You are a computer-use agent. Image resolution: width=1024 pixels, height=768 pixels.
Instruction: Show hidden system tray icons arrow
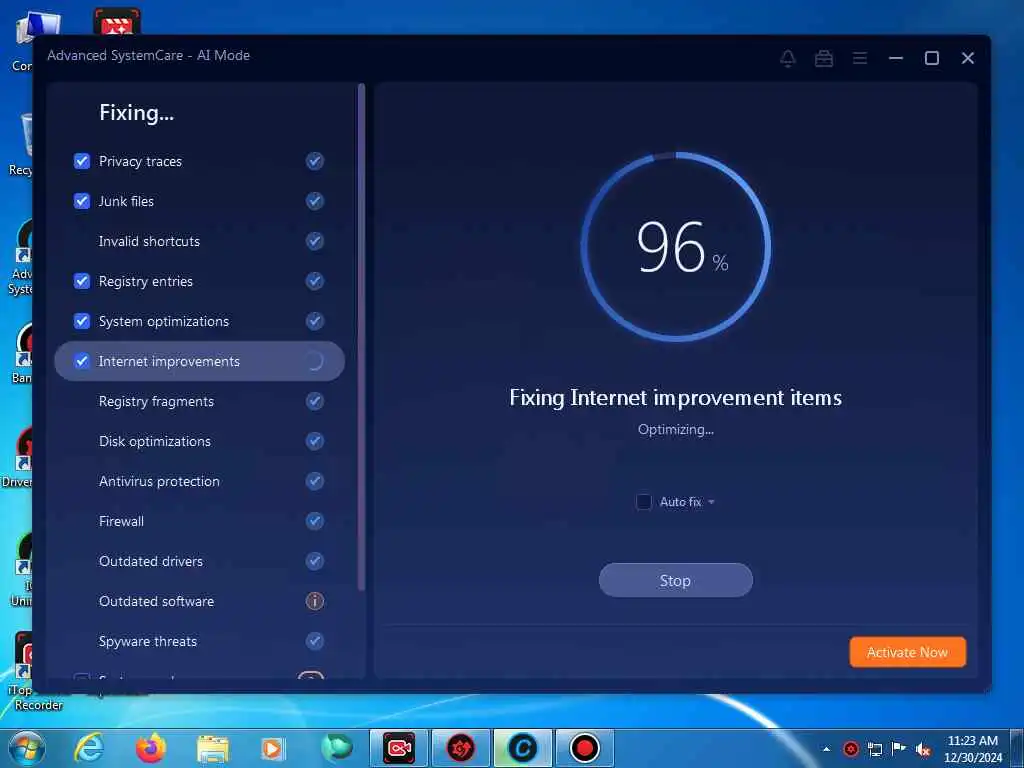tap(826, 749)
